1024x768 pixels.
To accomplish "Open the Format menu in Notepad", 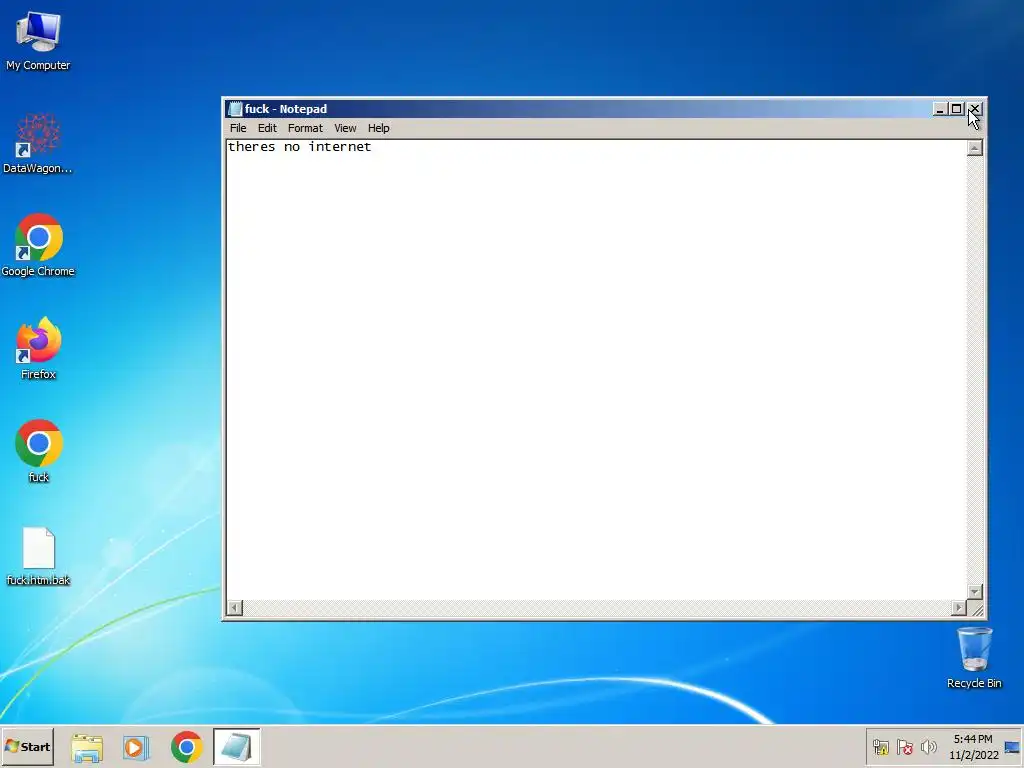I will [305, 128].
